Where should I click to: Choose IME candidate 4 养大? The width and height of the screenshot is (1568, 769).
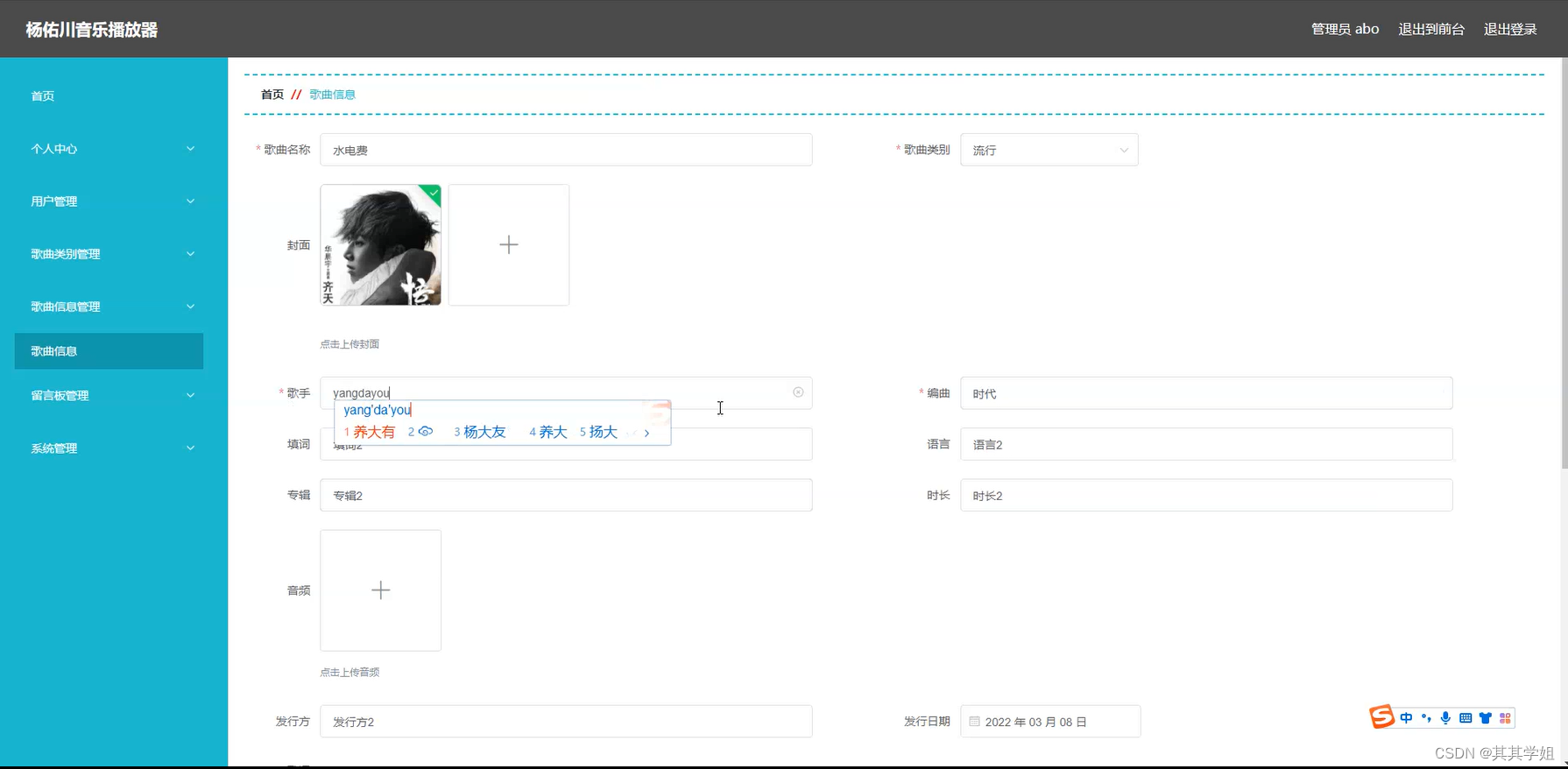coord(548,432)
